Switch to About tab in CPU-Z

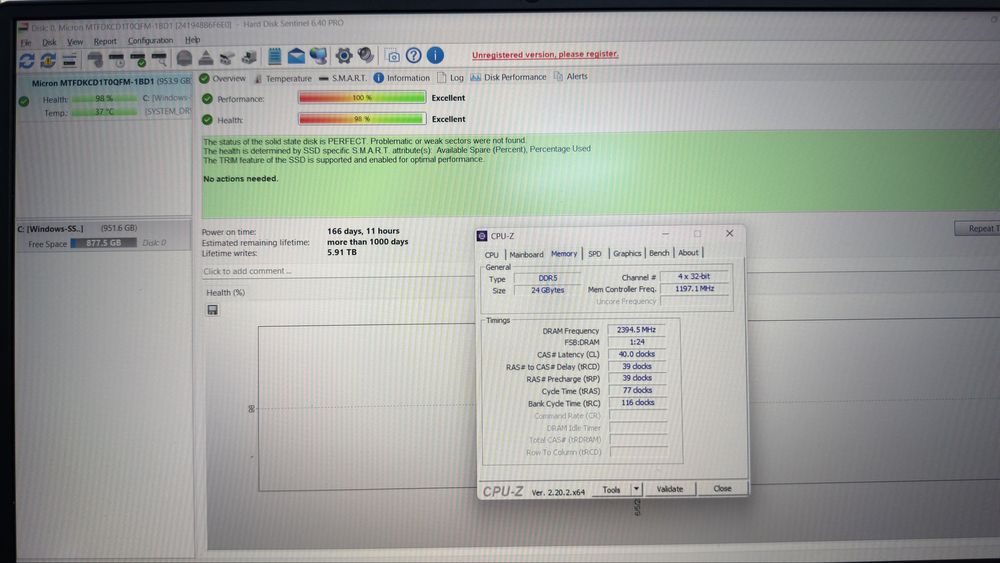click(688, 252)
